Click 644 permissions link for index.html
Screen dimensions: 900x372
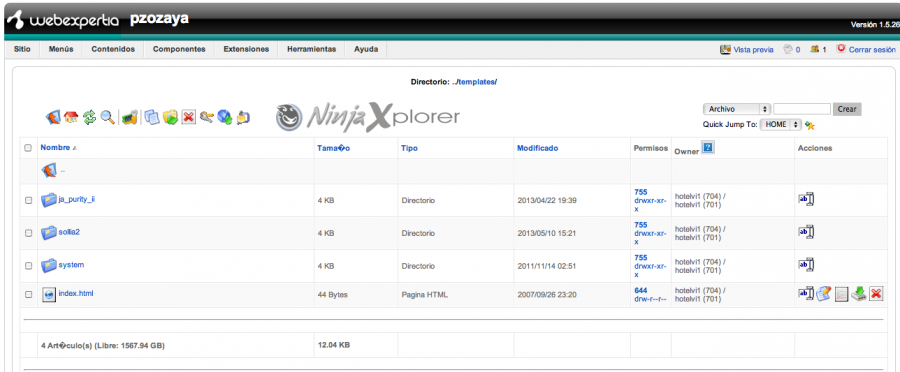(x=641, y=290)
